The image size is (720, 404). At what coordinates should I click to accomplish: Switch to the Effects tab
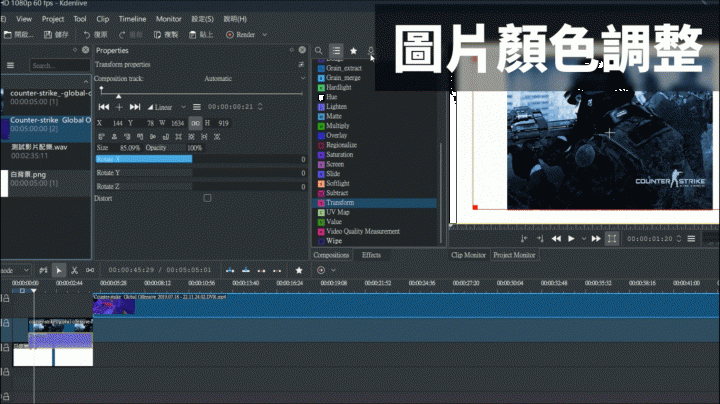tap(371, 255)
